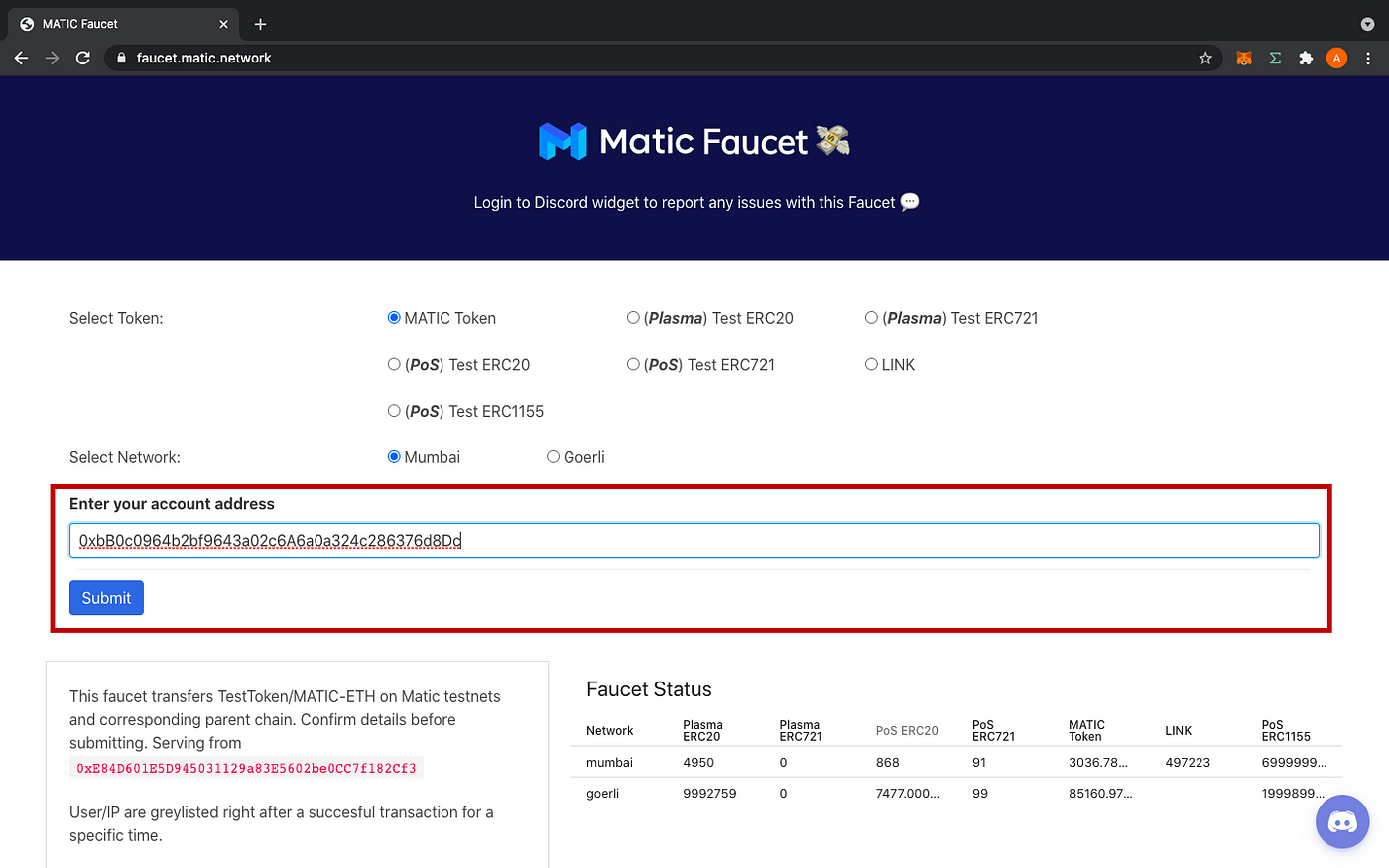The height and width of the screenshot is (868, 1389).
Task: Click the browser back arrow
Action: coord(21,58)
